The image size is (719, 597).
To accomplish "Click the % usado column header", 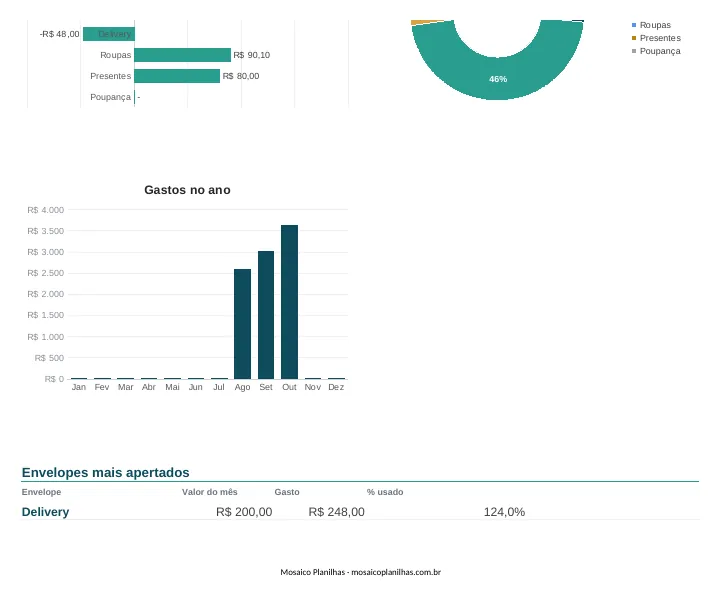I will pos(385,492).
